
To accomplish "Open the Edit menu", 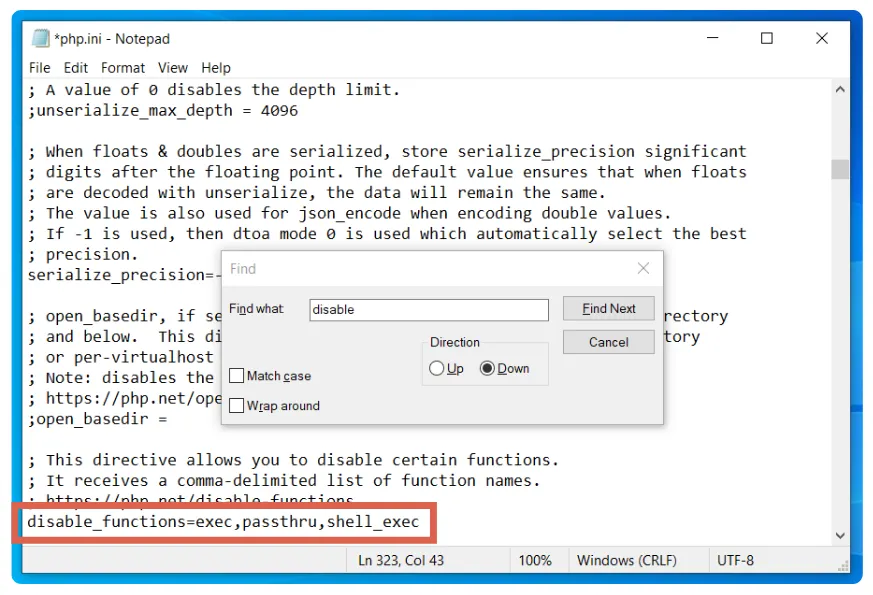I will click(x=76, y=68).
